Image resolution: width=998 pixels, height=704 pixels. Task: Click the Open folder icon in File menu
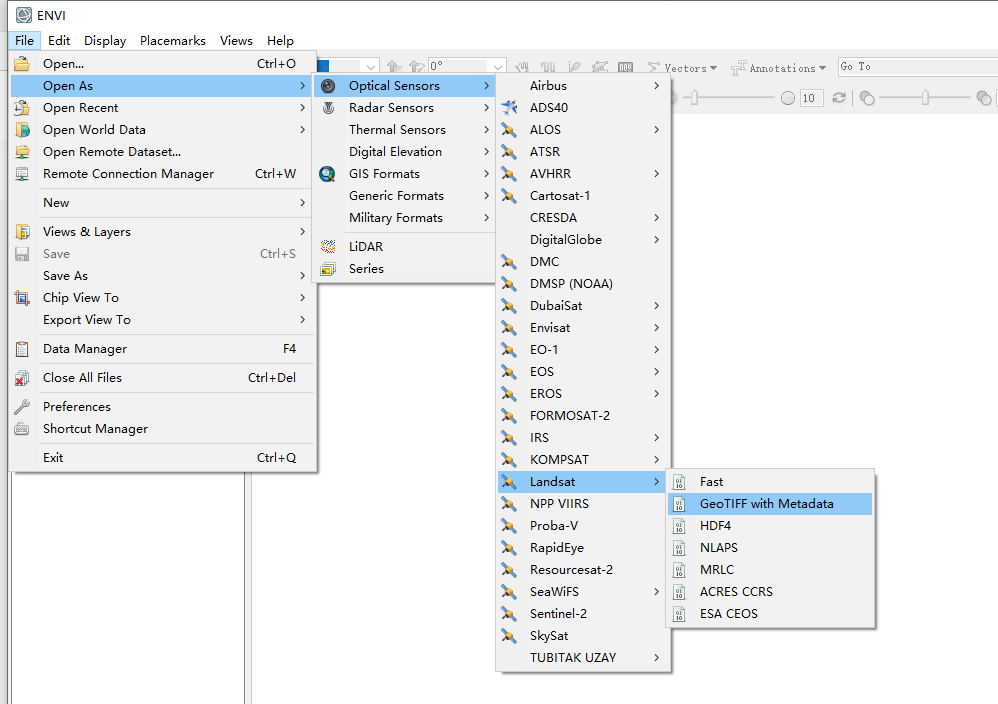22,64
